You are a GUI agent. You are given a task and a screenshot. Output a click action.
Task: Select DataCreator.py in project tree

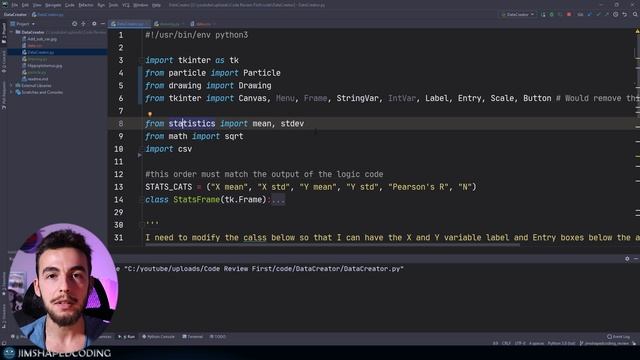pos(40,52)
